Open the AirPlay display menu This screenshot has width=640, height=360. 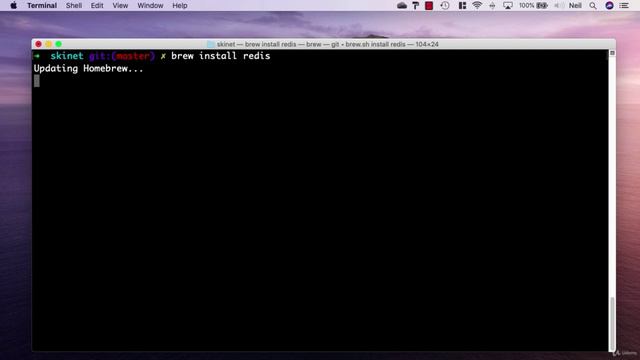(508, 5)
